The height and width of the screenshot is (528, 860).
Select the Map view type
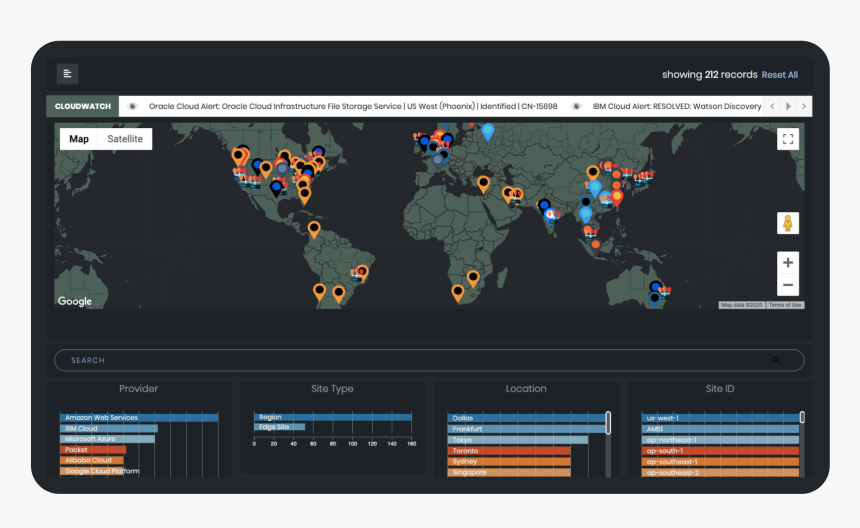(79, 139)
